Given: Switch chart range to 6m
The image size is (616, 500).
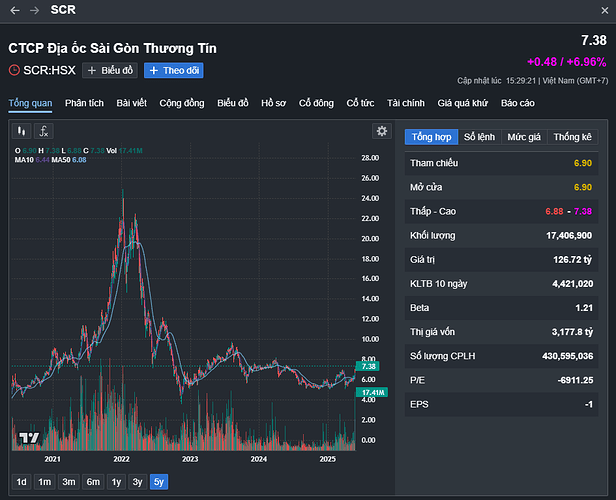Looking at the screenshot, I should 92,481.
